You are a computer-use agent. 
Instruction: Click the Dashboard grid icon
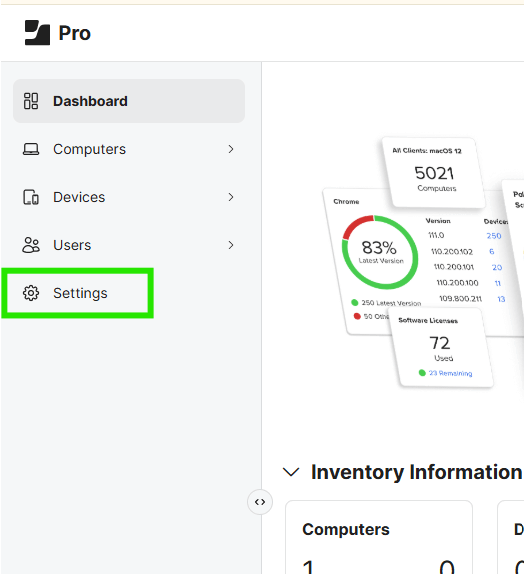(x=31, y=101)
